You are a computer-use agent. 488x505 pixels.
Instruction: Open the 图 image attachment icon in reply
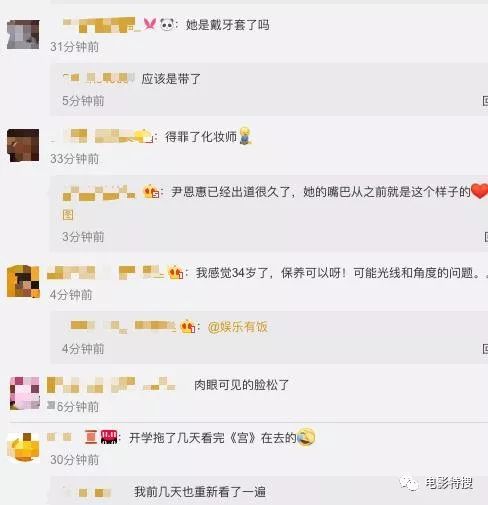[x=68, y=214]
